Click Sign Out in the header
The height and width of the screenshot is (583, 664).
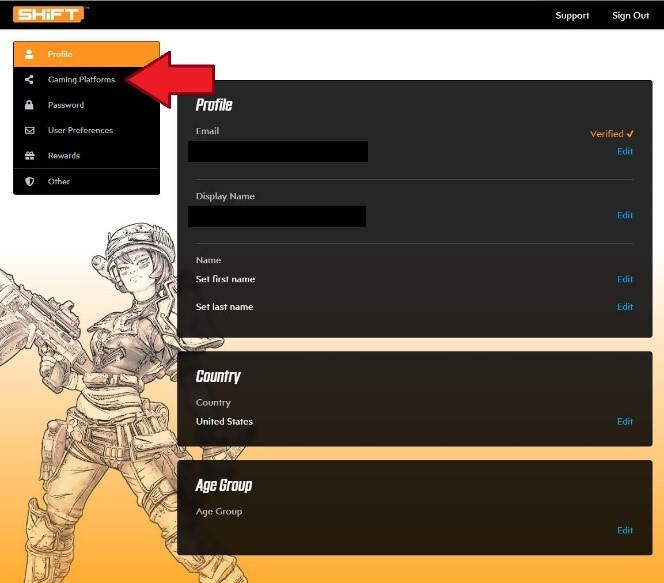[631, 16]
